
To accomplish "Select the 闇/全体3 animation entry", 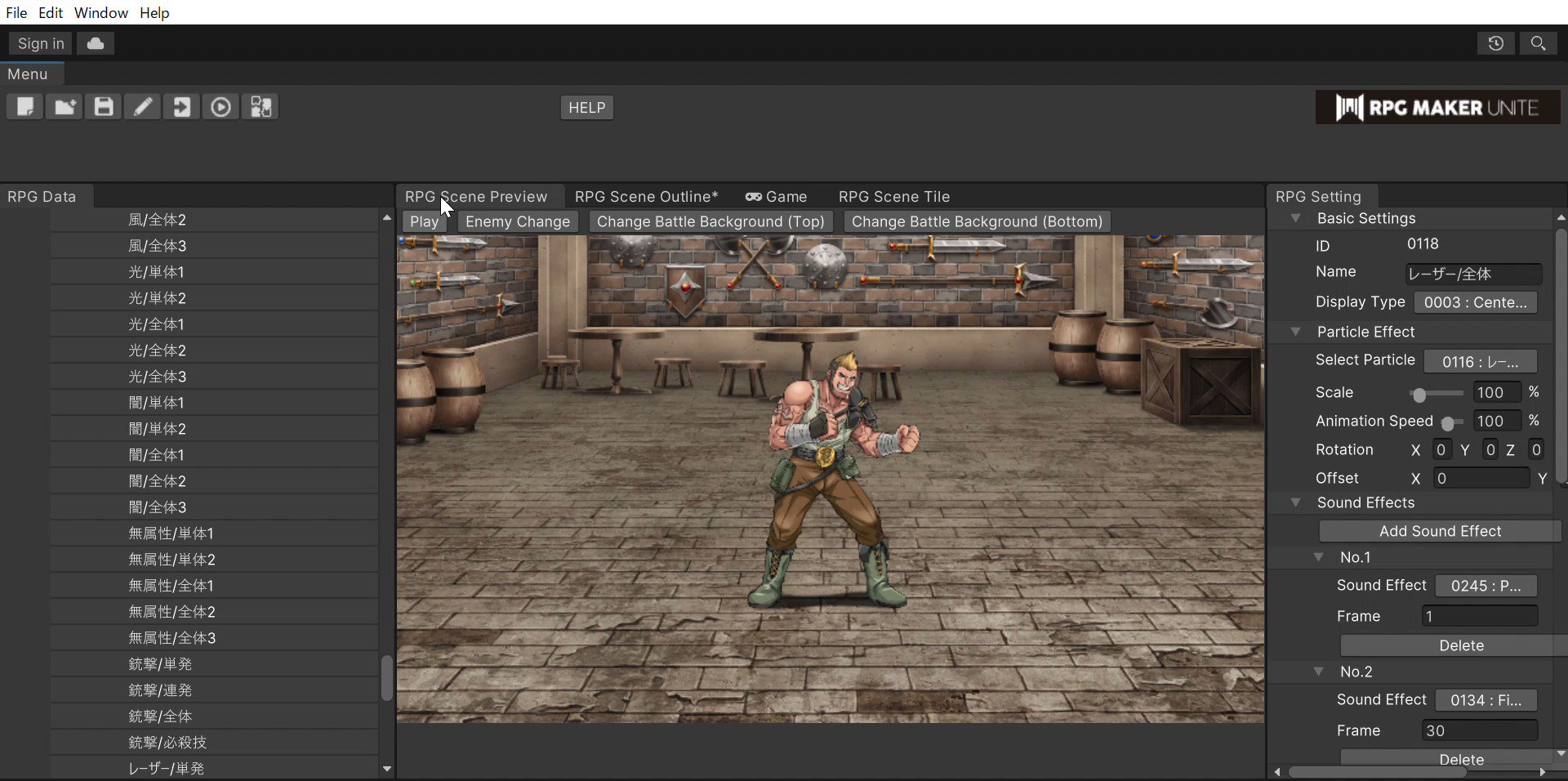I will click(x=214, y=507).
